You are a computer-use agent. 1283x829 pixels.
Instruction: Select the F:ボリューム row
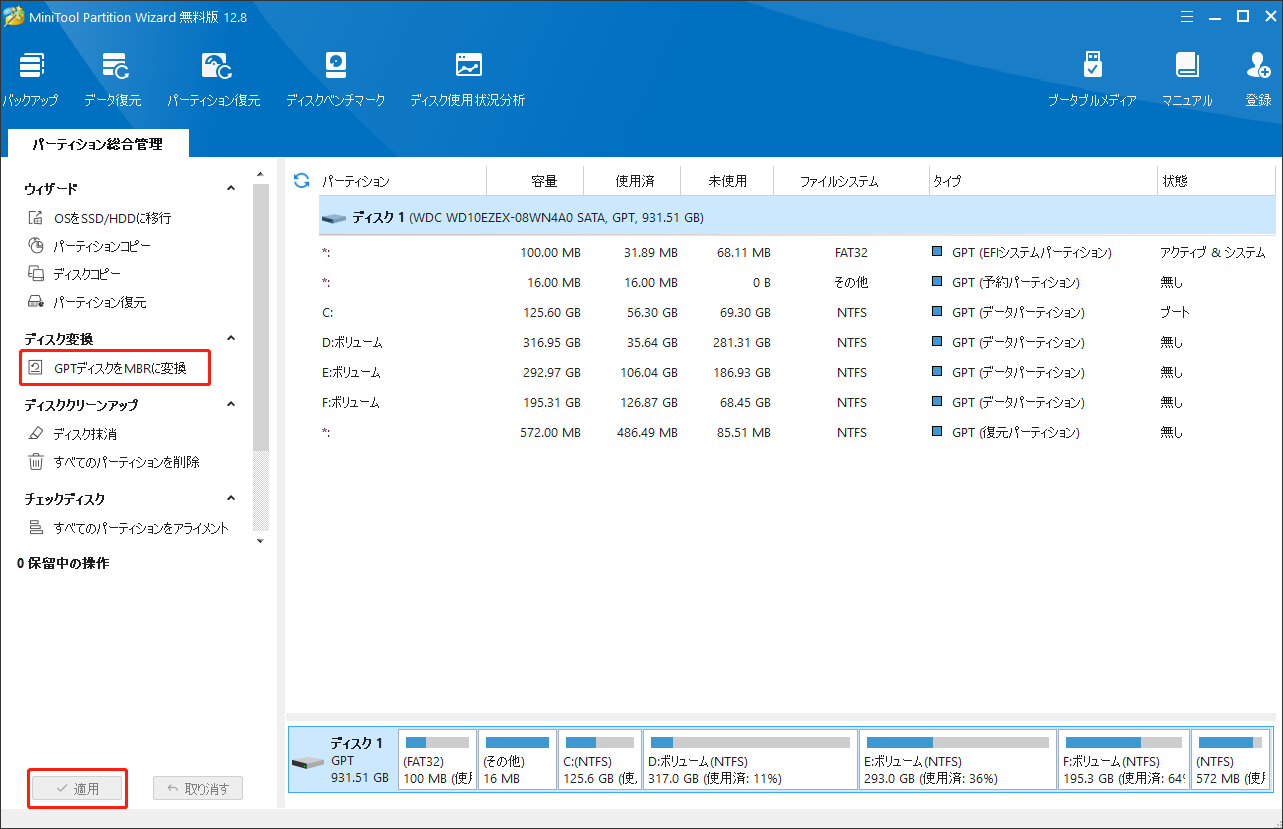pyautogui.click(x=797, y=402)
